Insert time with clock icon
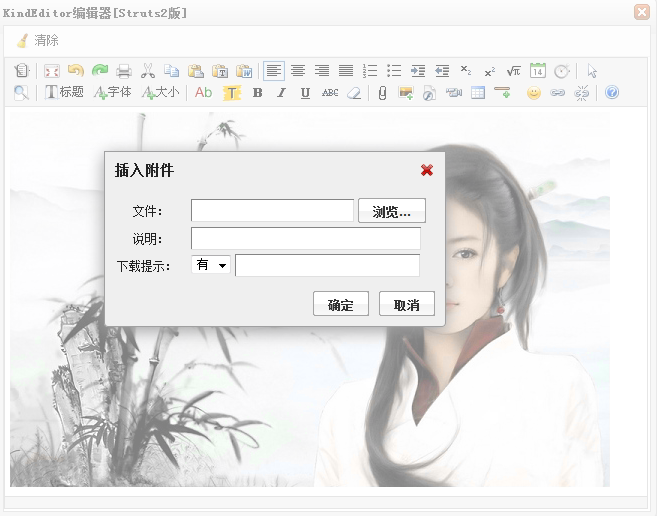Image resolution: width=657 pixels, height=516 pixels. click(x=561, y=70)
